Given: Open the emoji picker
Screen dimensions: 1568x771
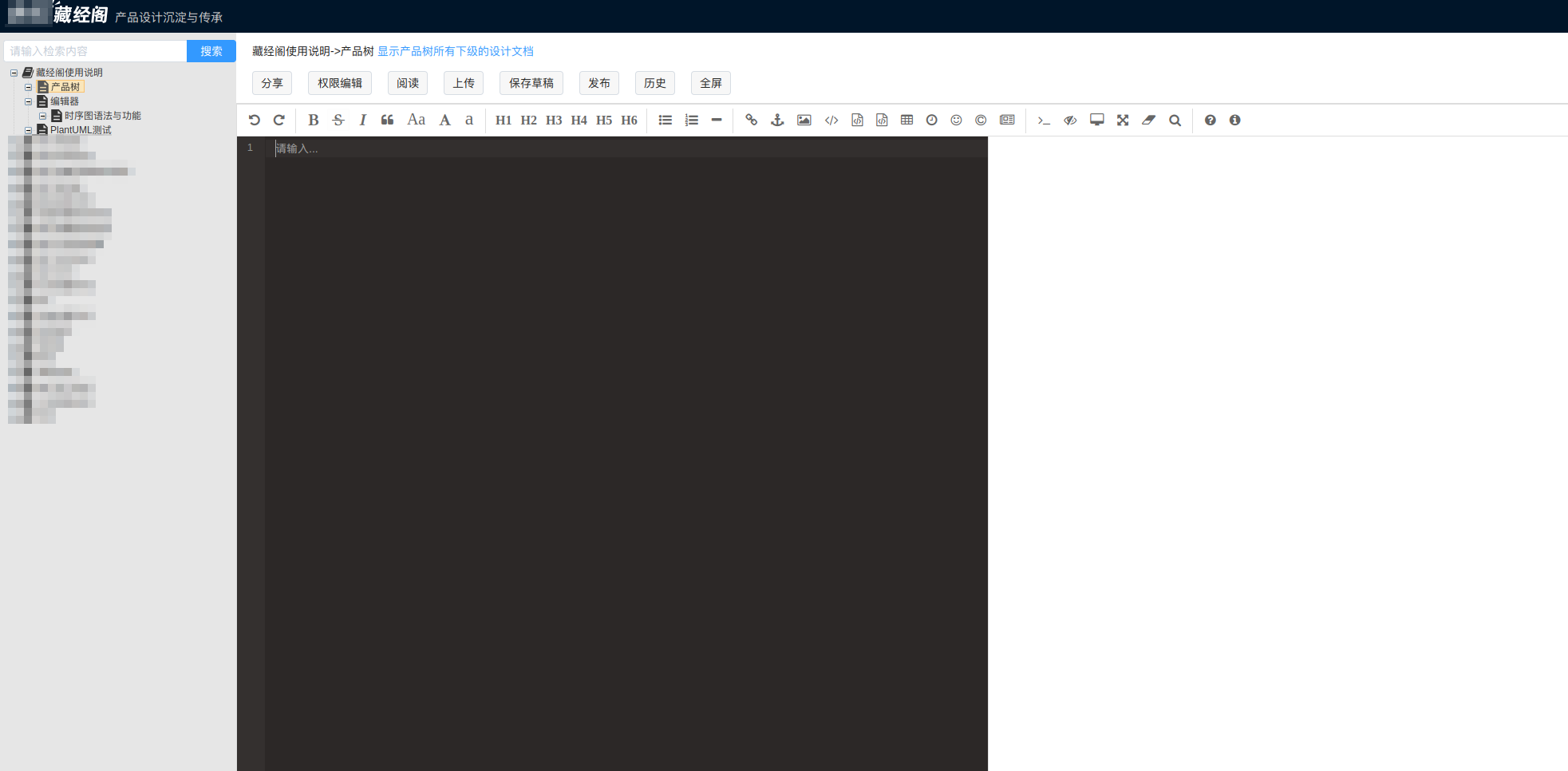Looking at the screenshot, I should (957, 120).
